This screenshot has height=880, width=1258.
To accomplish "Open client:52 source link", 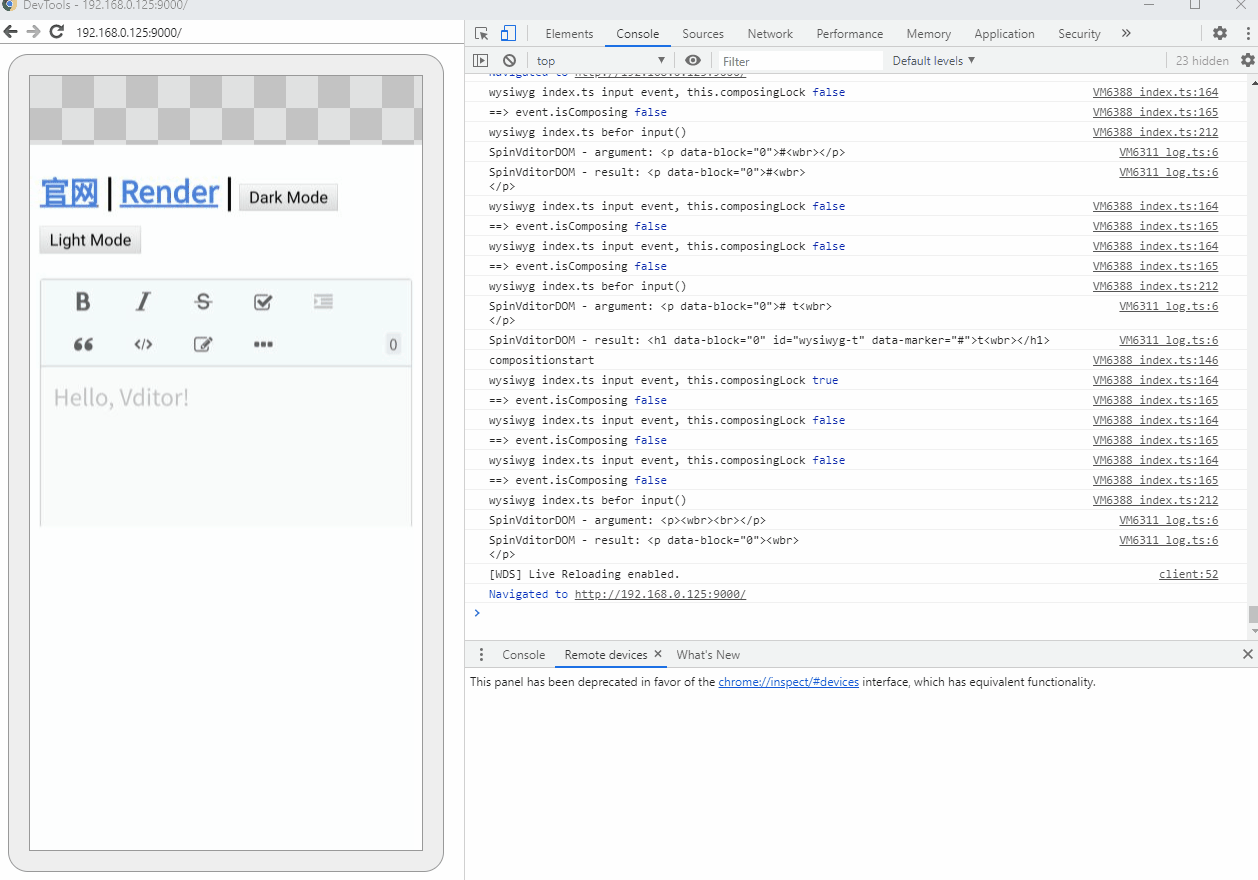I will 1188,574.
